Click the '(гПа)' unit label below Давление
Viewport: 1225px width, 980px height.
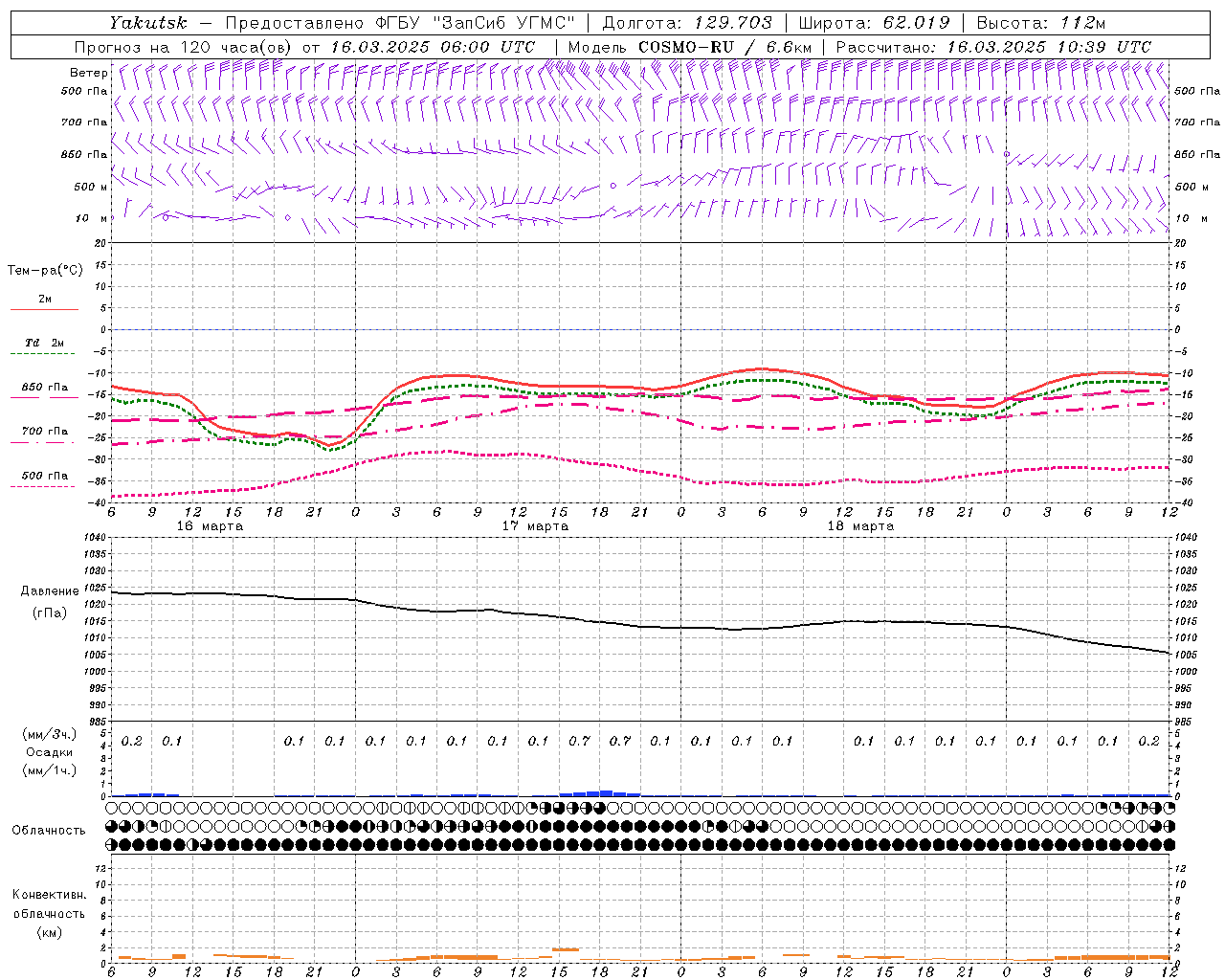coord(50,612)
